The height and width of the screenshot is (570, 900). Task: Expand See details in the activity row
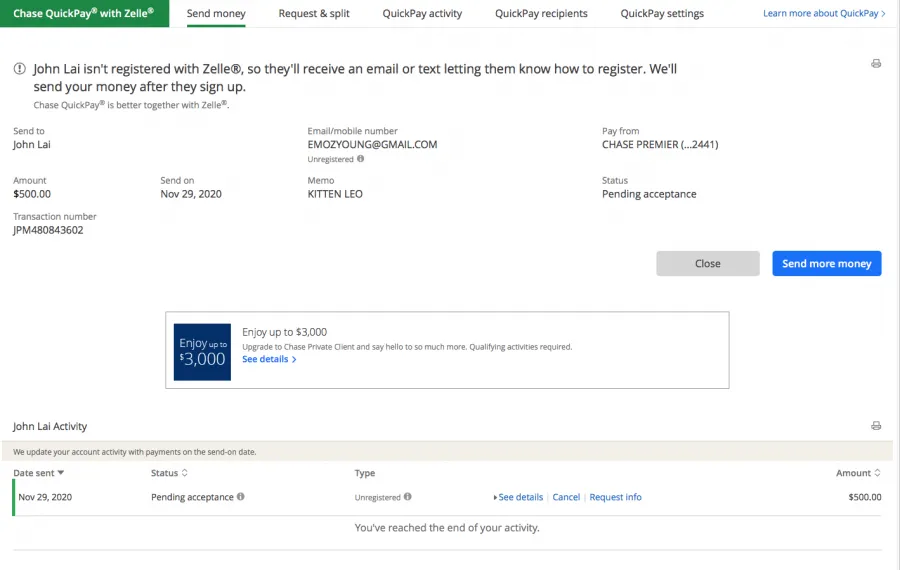coord(518,497)
